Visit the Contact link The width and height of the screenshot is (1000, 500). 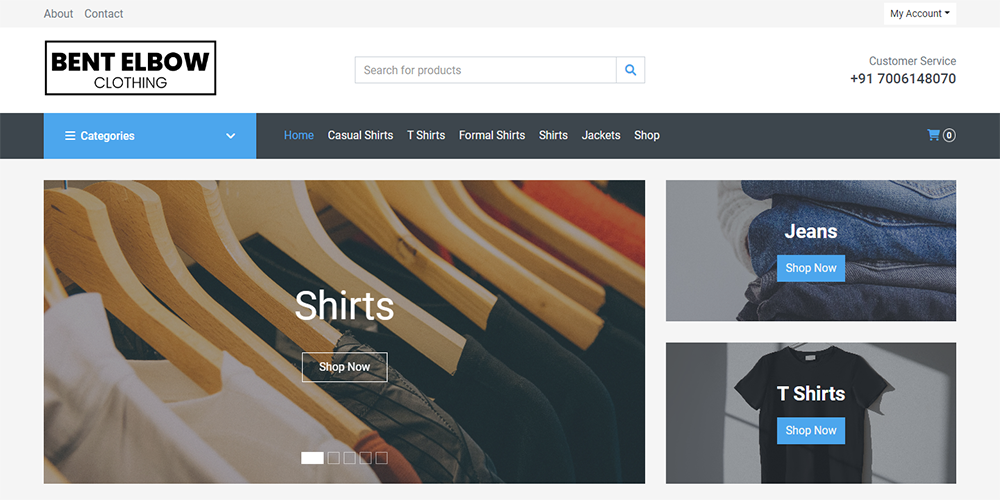(x=104, y=14)
